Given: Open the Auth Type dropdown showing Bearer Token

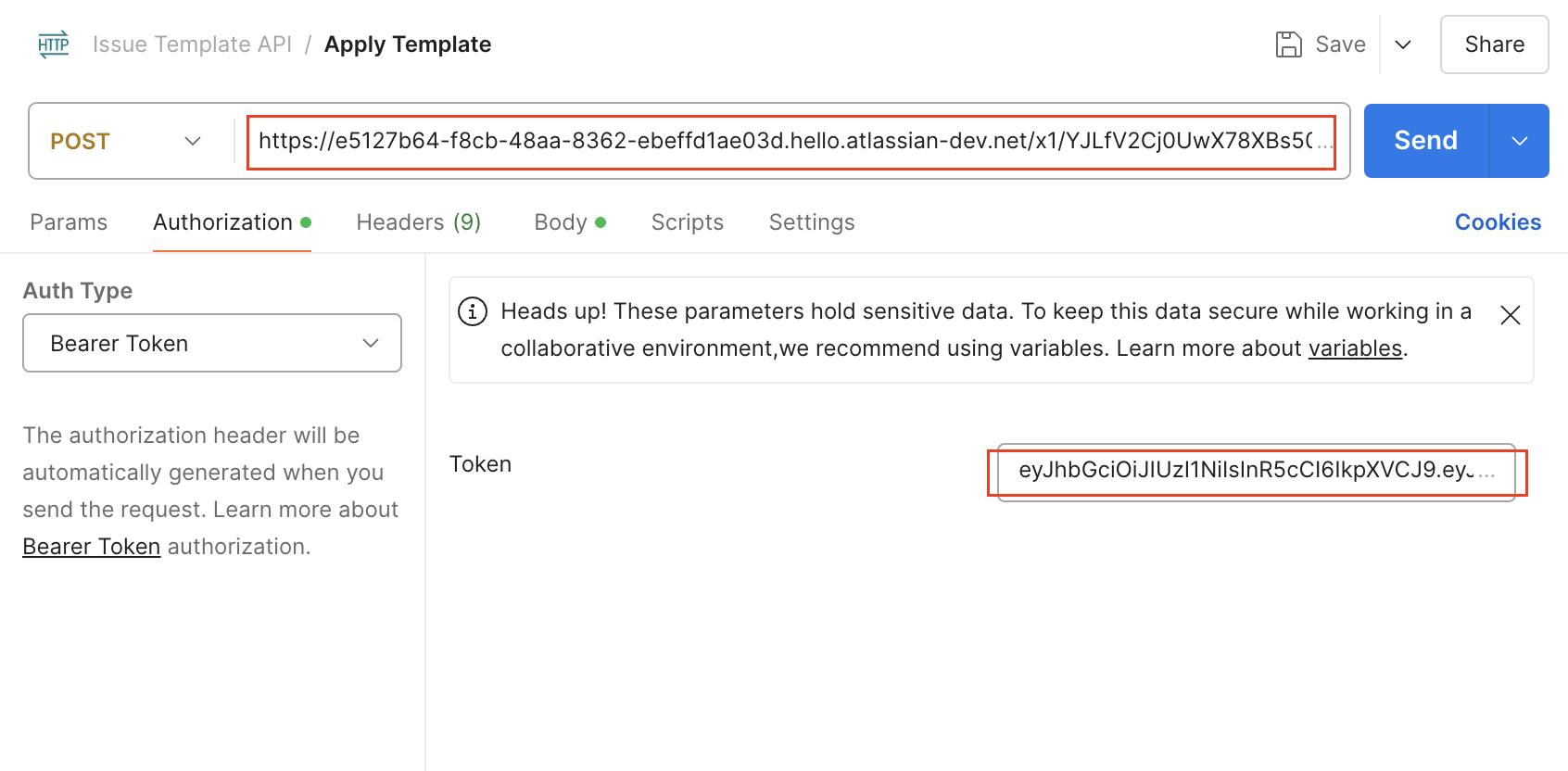Looking at the screenshot, I should pyautogui.click(x=211, y=343).
